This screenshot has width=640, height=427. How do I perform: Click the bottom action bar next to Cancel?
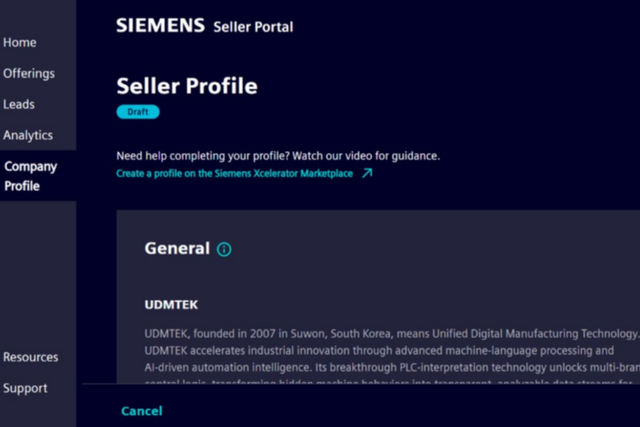pos(400,410)
